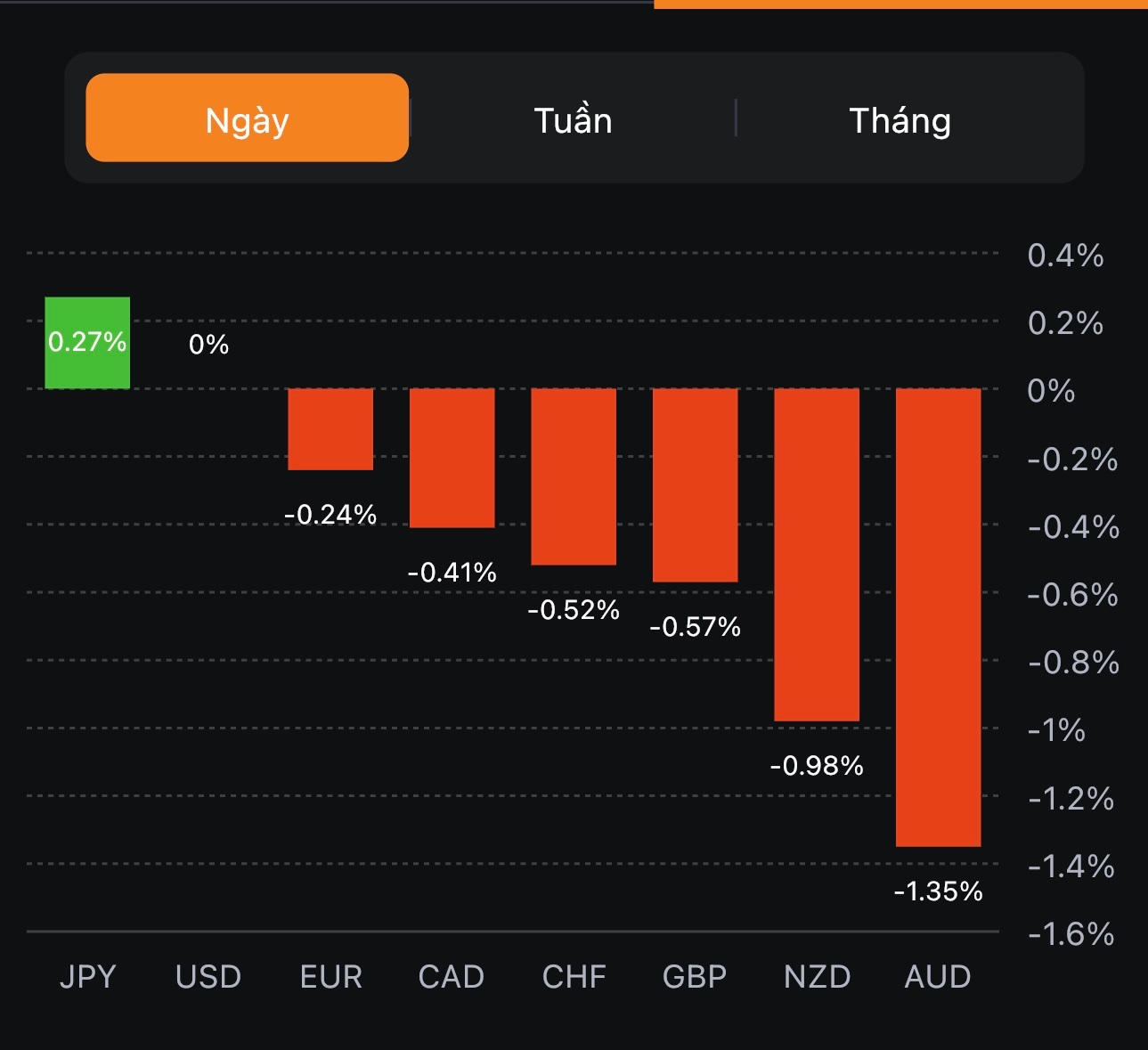The height and width of the screenshot is (1050, 1148).
Task: Click the AUD currency label
Action: 938,977
